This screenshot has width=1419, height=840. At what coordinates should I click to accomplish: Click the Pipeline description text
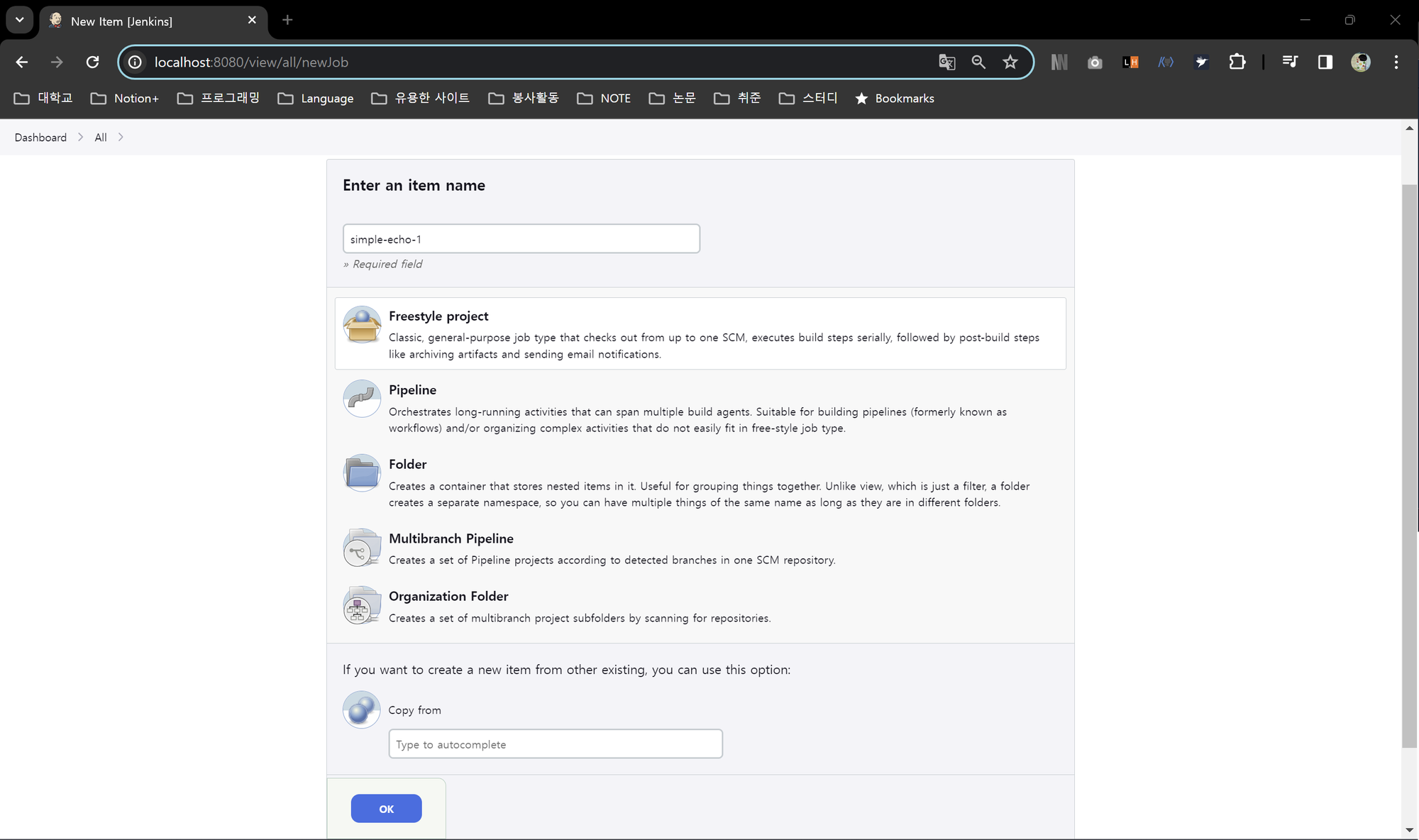(697, 420)
